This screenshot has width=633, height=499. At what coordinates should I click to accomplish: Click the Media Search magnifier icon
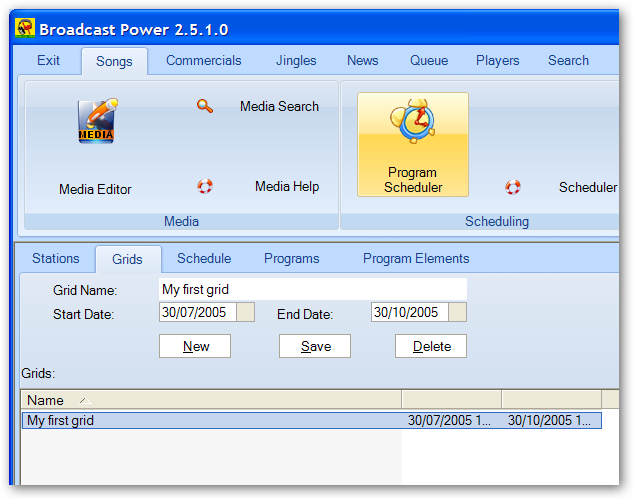[205, 106]
